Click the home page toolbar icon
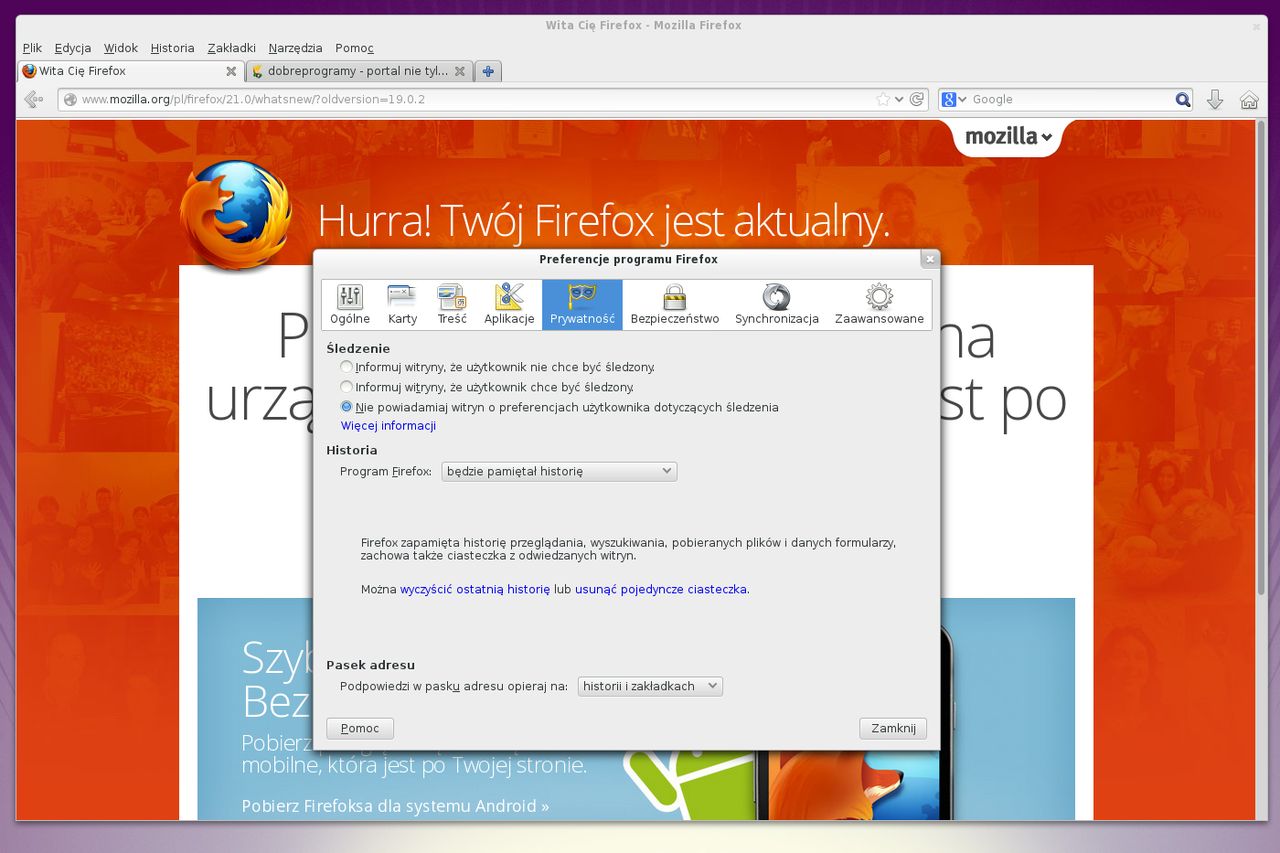Viewport: 1280px width, 853px height. 1249,99
